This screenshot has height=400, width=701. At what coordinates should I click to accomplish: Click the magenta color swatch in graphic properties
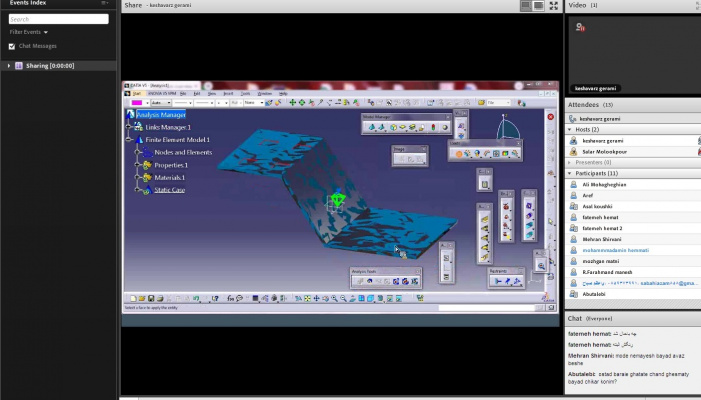[x=136, y=102]
